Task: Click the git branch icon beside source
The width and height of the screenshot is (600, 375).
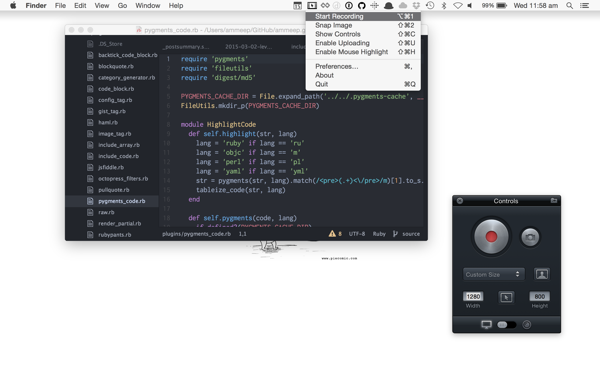Action: pos(395,234)
